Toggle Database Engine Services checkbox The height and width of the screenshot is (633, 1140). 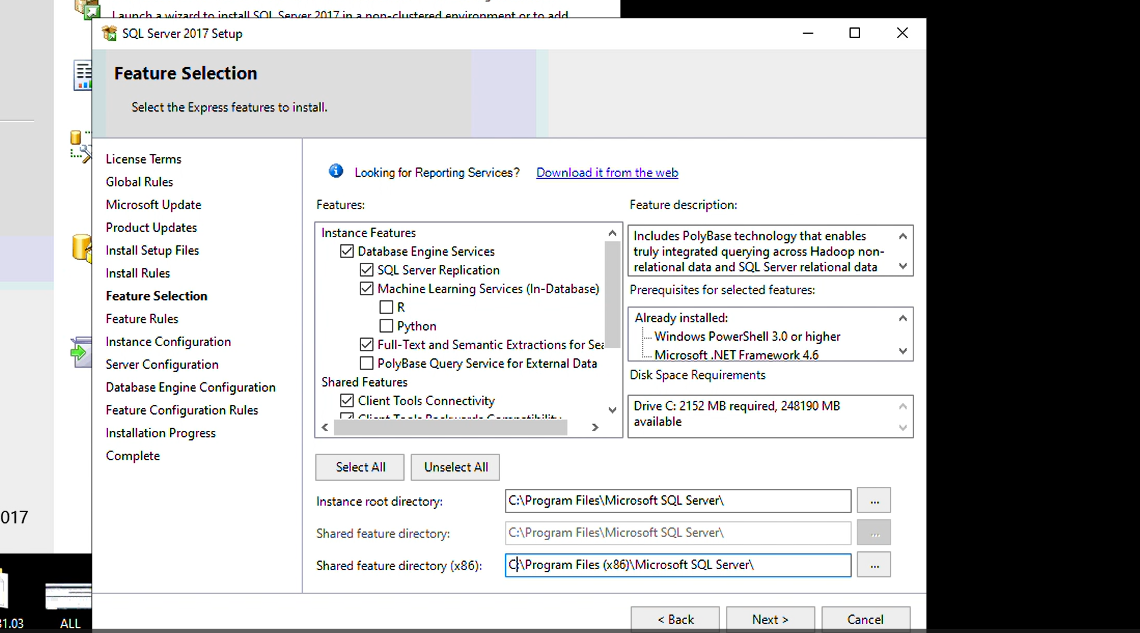347,251
